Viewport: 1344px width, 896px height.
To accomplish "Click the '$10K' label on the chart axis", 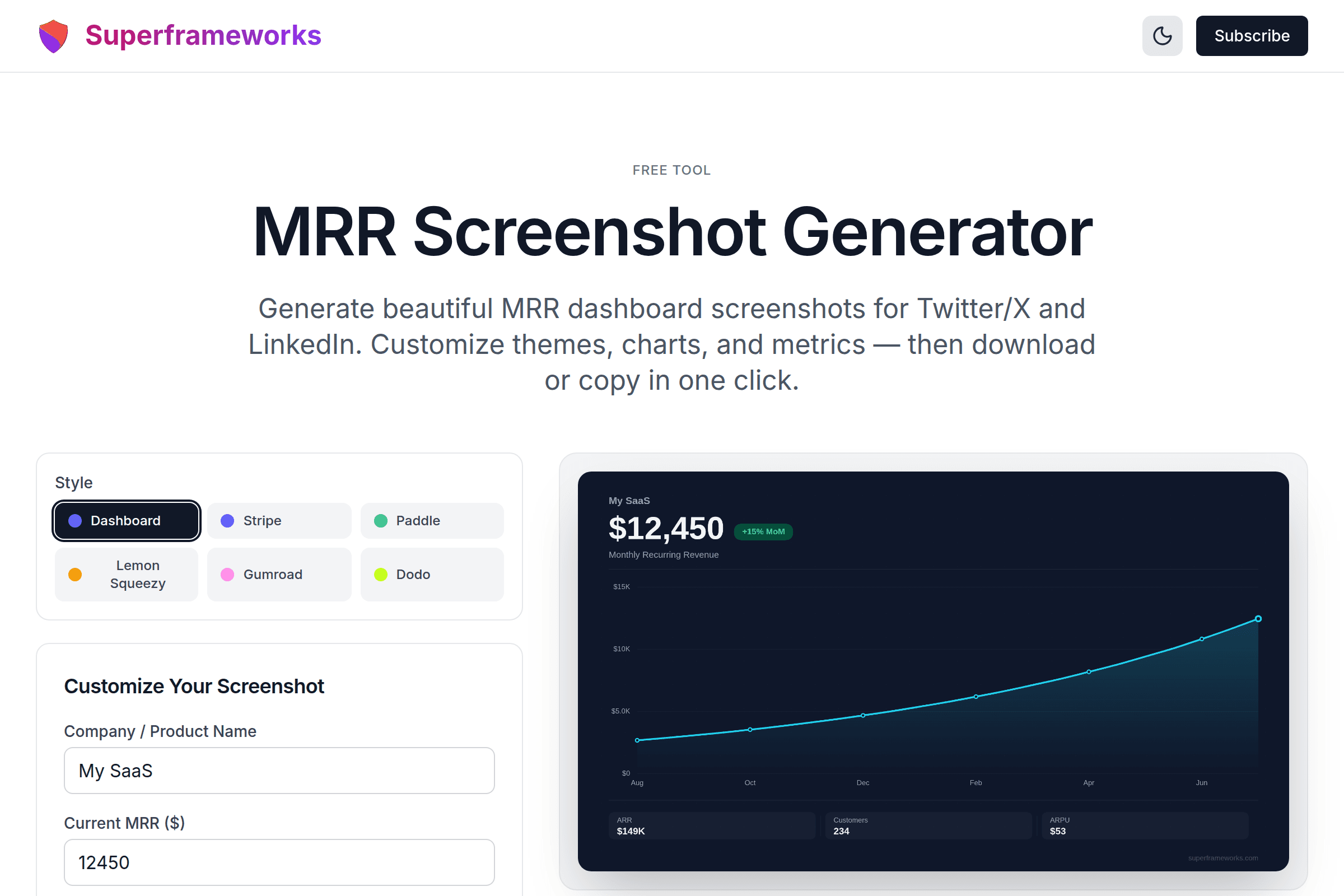I will 621,649.
